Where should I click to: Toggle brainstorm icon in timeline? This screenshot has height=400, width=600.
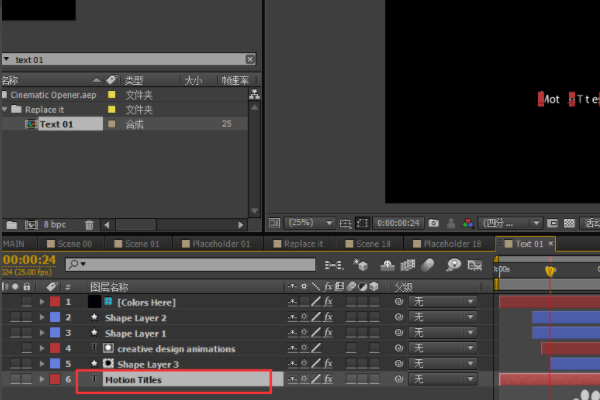click(453, 265)
